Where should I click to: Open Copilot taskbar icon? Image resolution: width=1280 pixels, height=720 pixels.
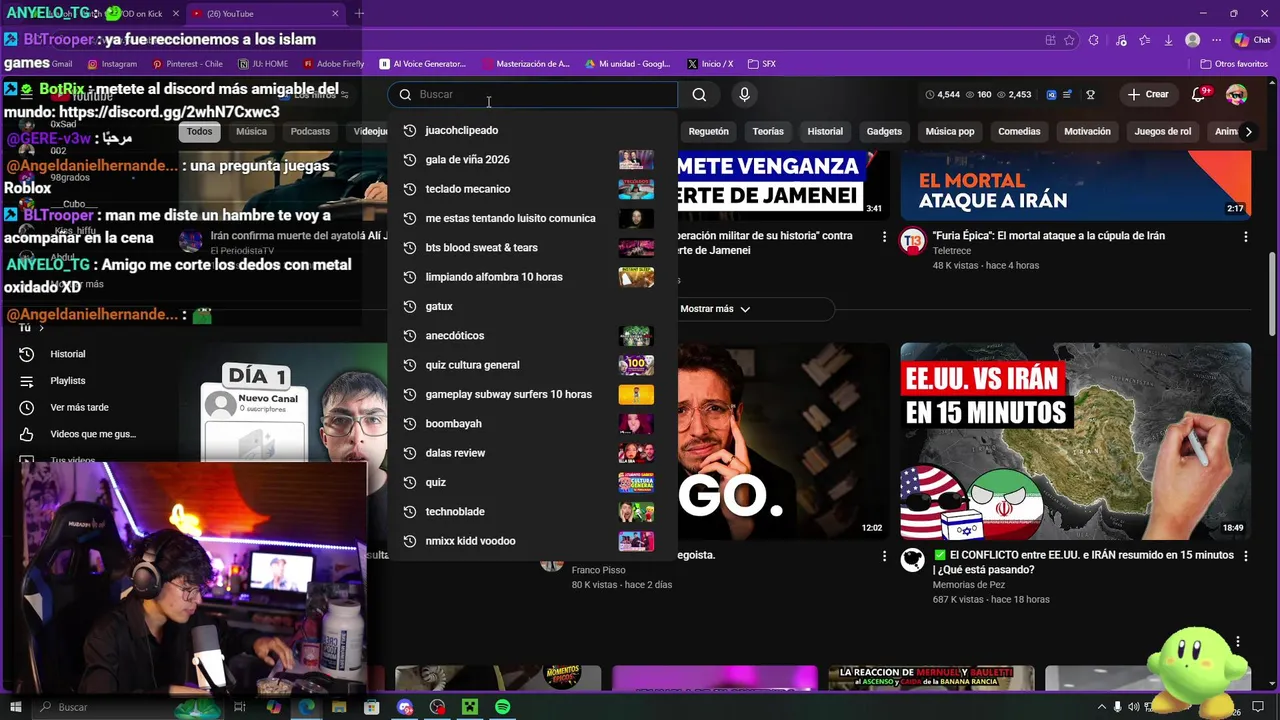[273, 707]
